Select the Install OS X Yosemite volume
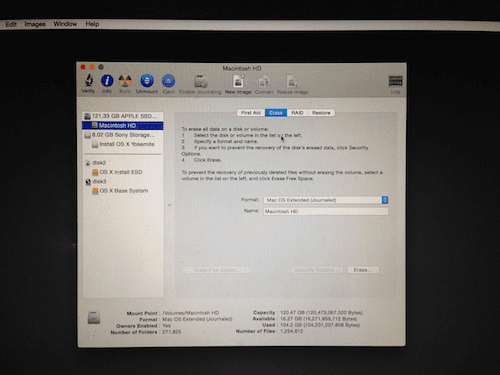 coord(123,144)
